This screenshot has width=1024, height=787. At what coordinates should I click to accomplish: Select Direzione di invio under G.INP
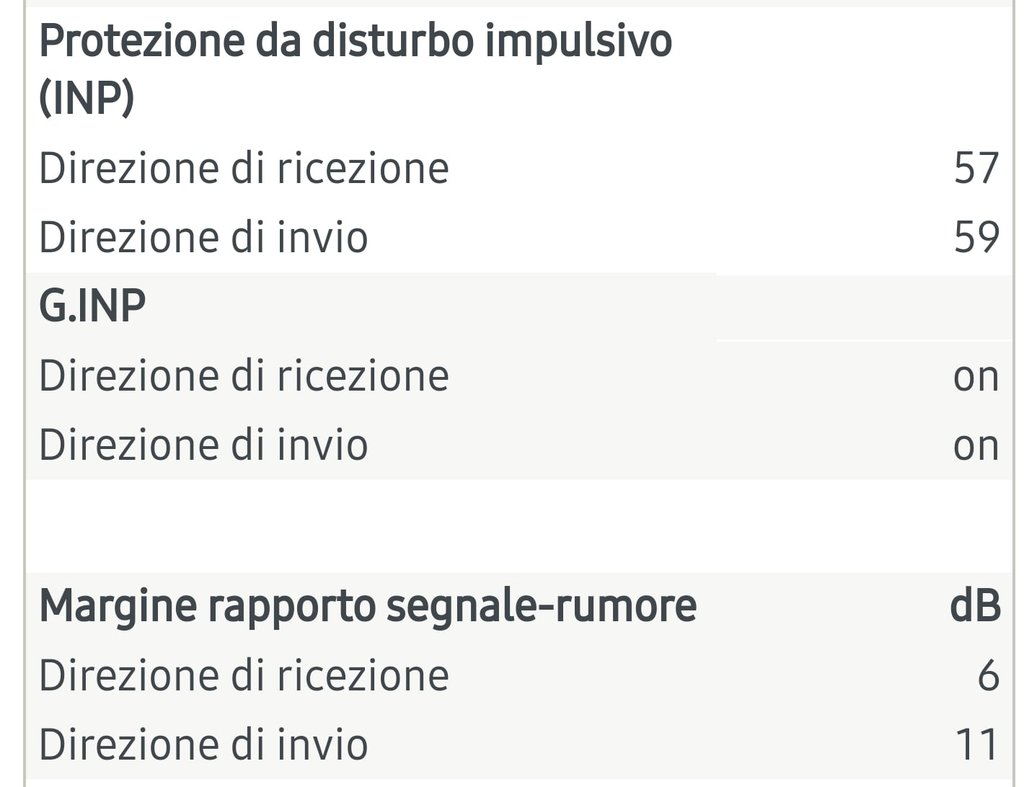[x=204, y=445]
